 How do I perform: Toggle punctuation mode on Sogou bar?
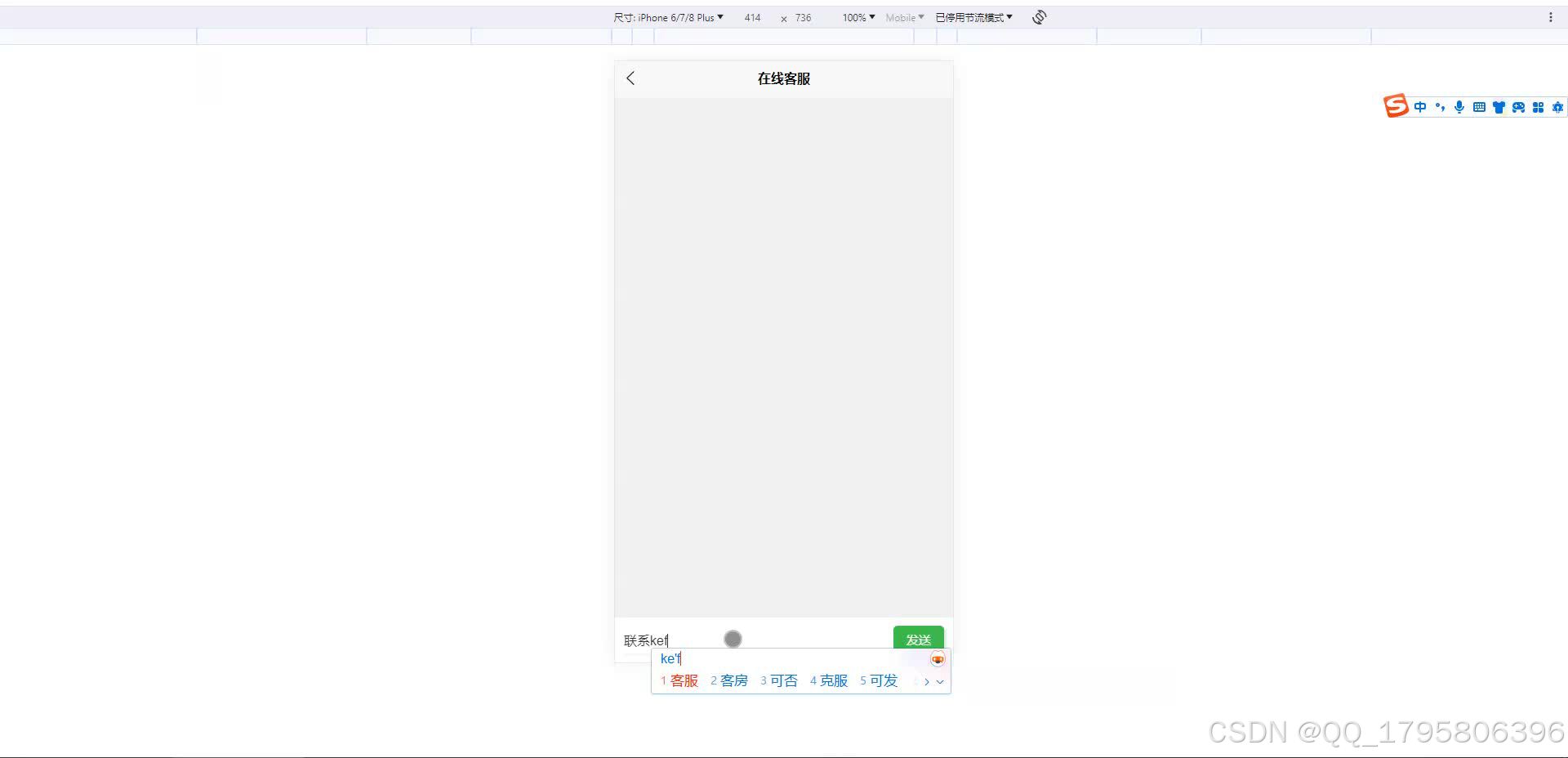pyautogui.click(x=1440, y=107)
